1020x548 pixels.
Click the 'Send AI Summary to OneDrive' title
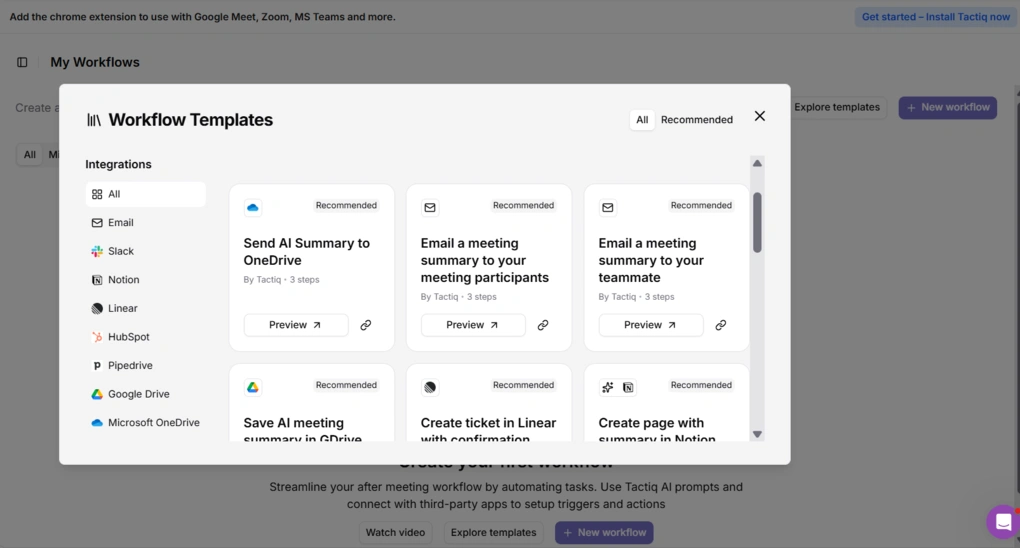[x=306, y=252]
